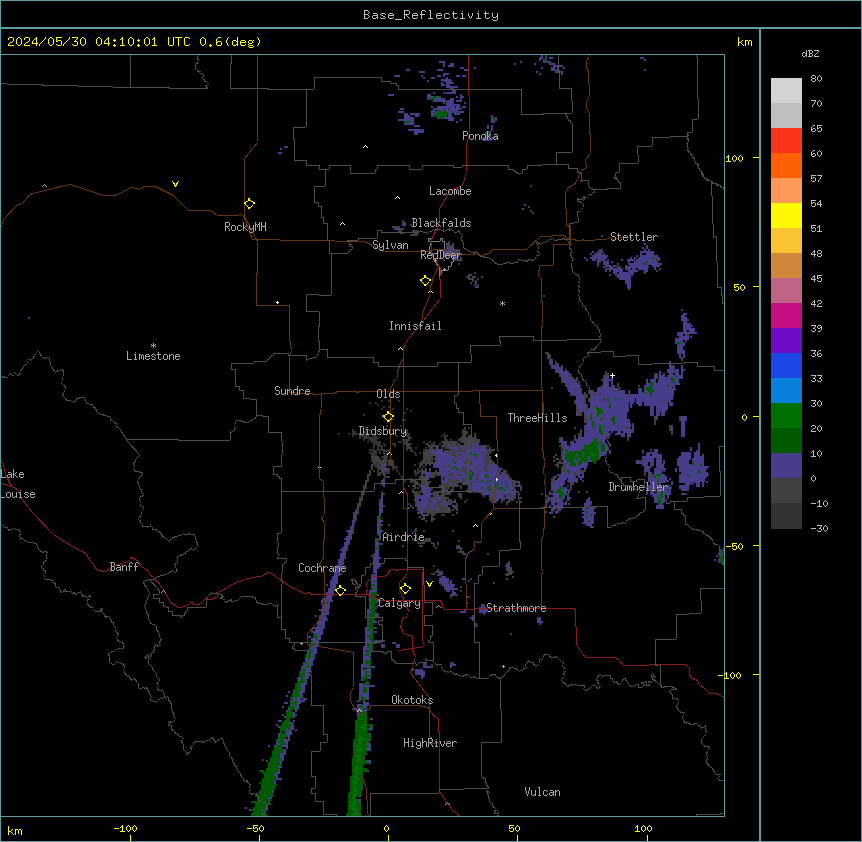Click the Stettler city label
This screenshot has height=842, width=862.
point(634,236)
